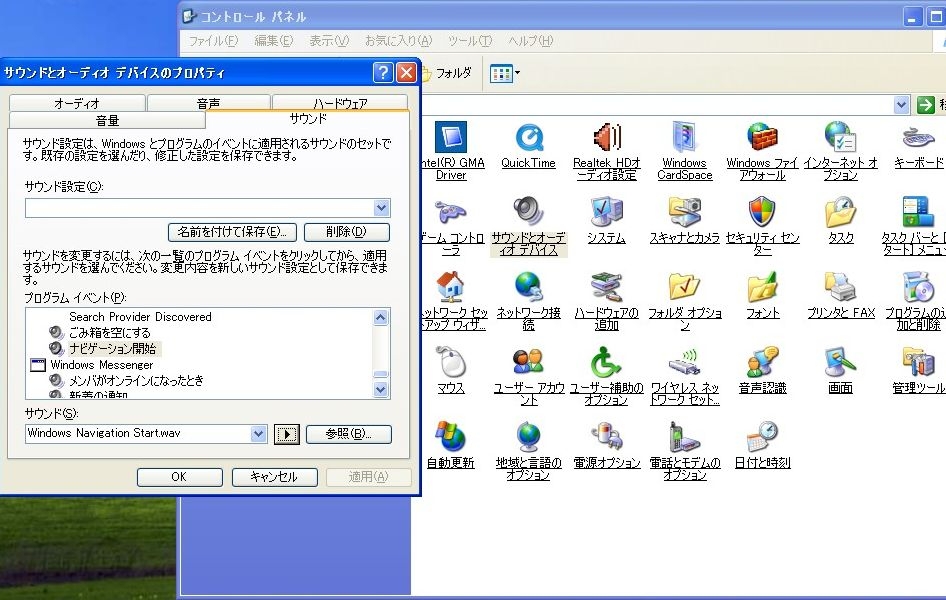The height and width of the screenshot is (600, 946).
Task: Click program events list scroll up arrow
Action: coord(381,317)
